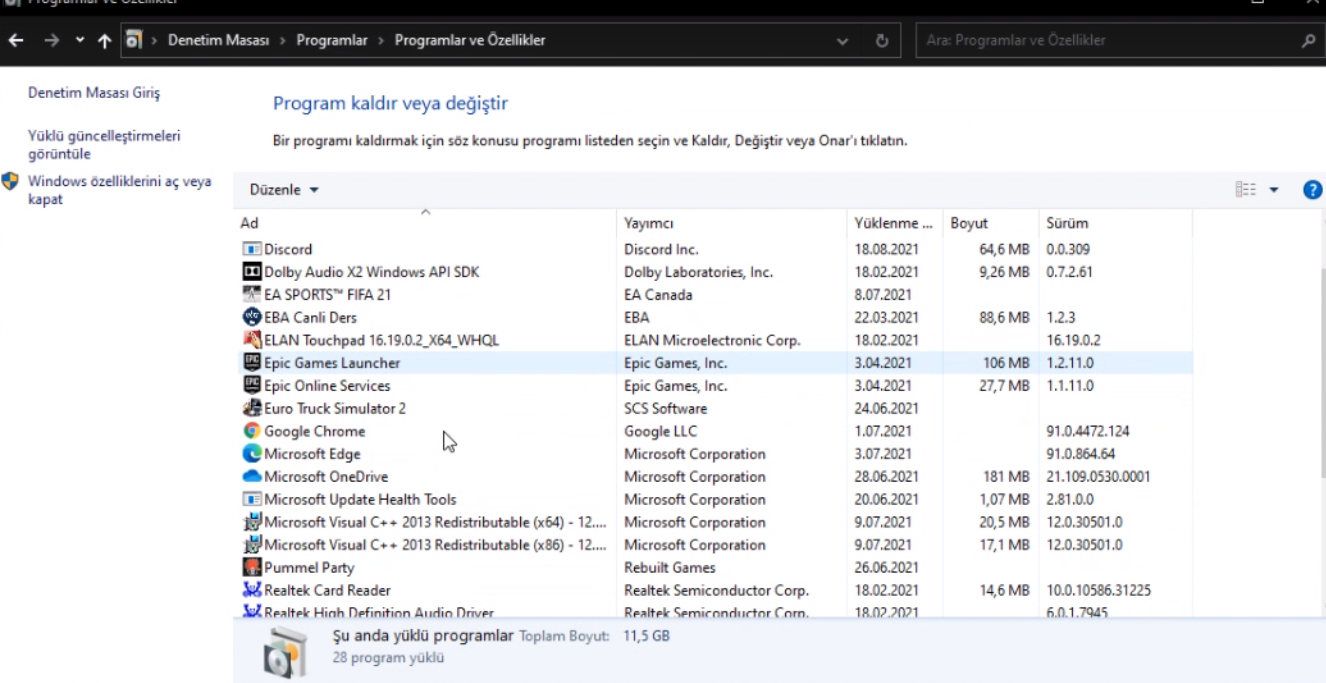Viewport: 1326px width, 683px height.
Task: Click the EBA Canli Ders icon
Action: pos(252,318)
